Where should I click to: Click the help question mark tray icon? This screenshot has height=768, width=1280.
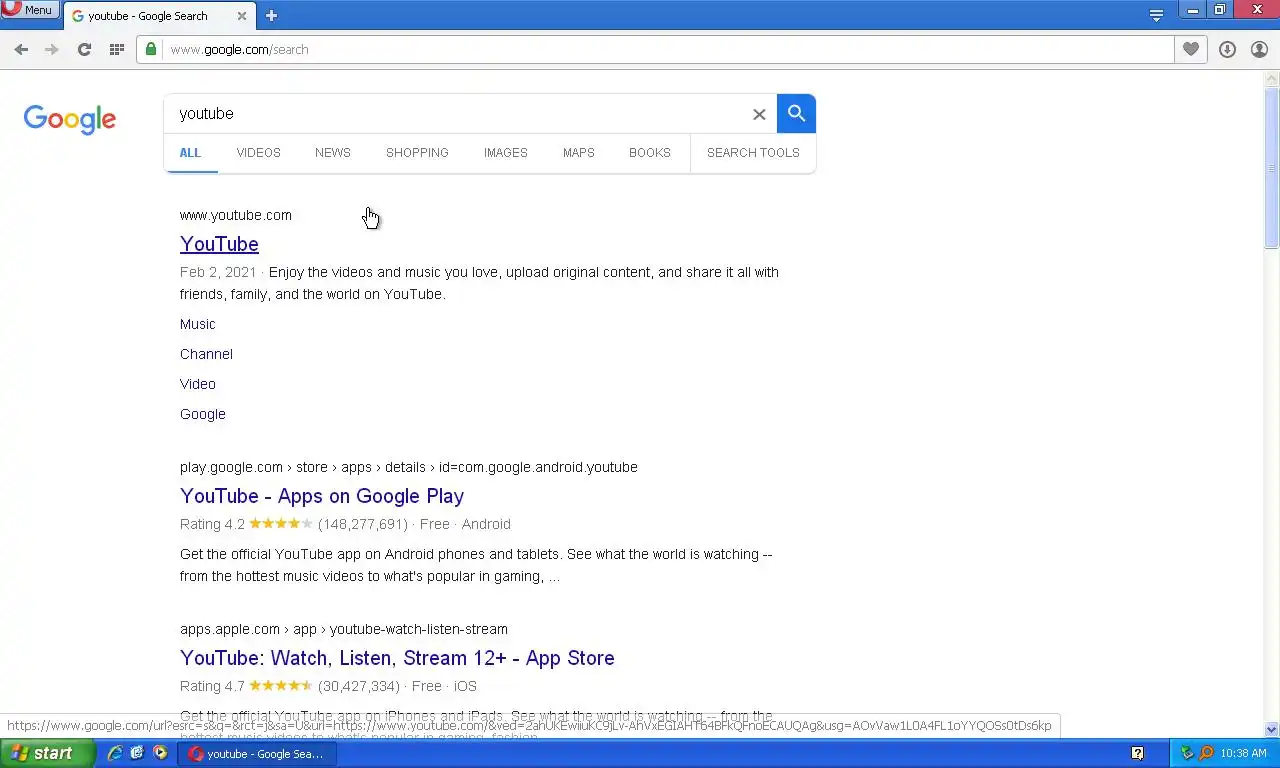point(1137,754)
